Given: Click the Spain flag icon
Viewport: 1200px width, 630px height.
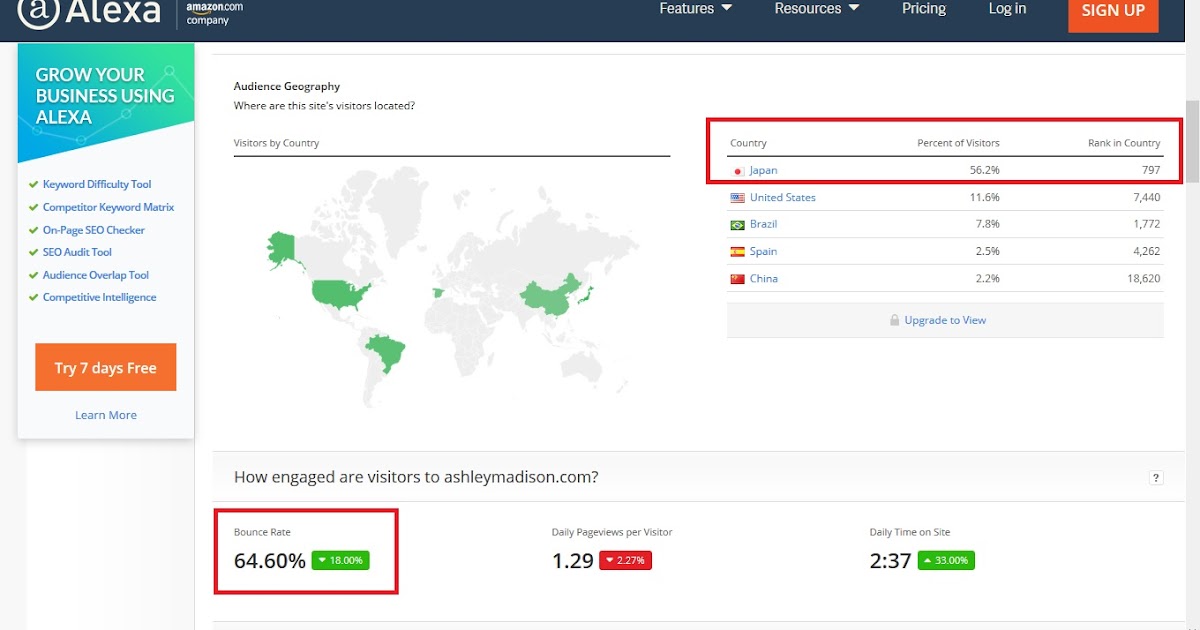Looking at the screenshot, I should [x=738, y=252].
